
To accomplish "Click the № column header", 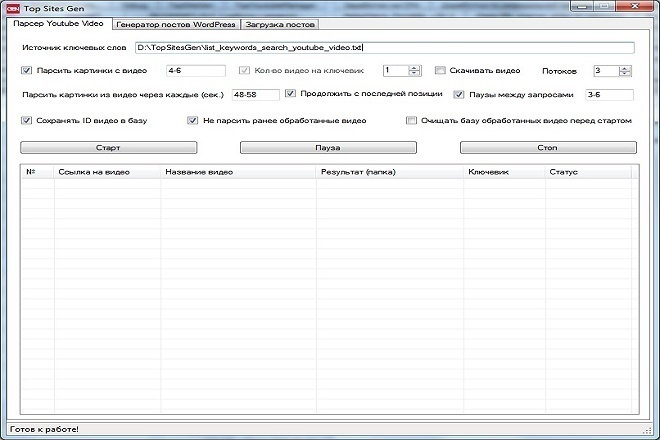I will pyautogui.click(x=37, y=172).
